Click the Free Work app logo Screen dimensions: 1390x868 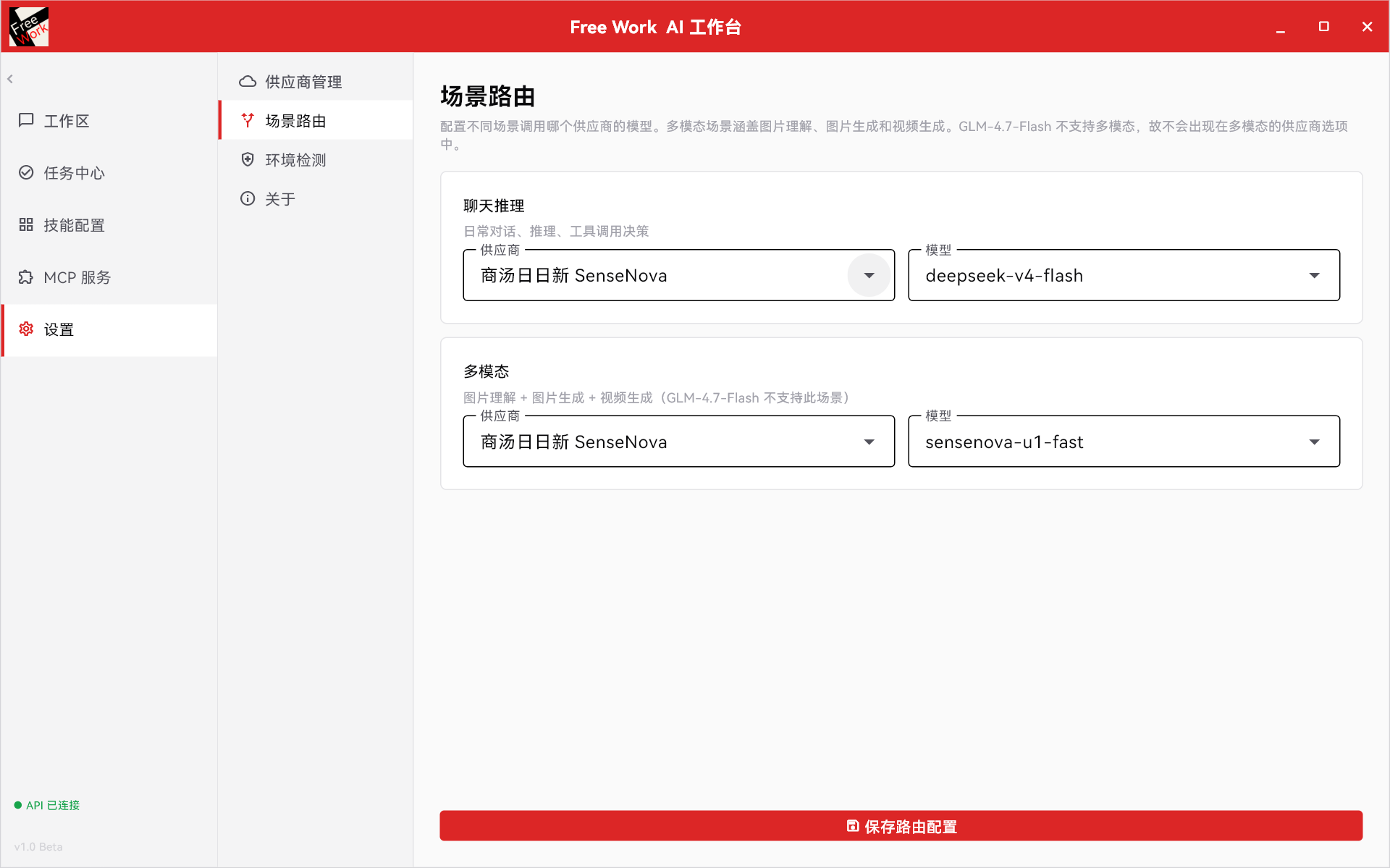coord(29,27)
